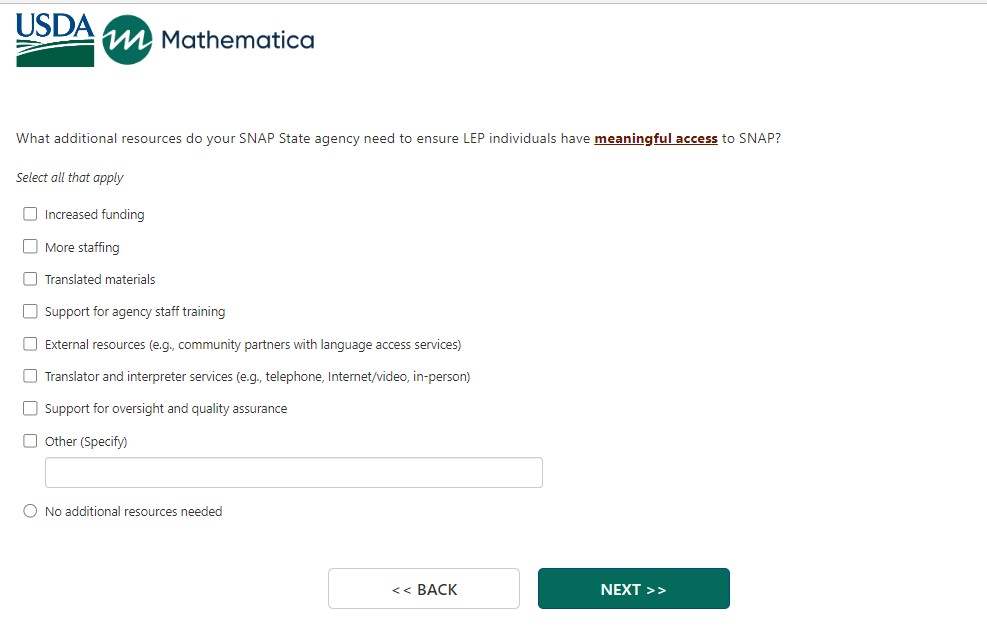987x626 pixels.
Task: Click the Other (Specify) text input field
Action: (294, 473)
